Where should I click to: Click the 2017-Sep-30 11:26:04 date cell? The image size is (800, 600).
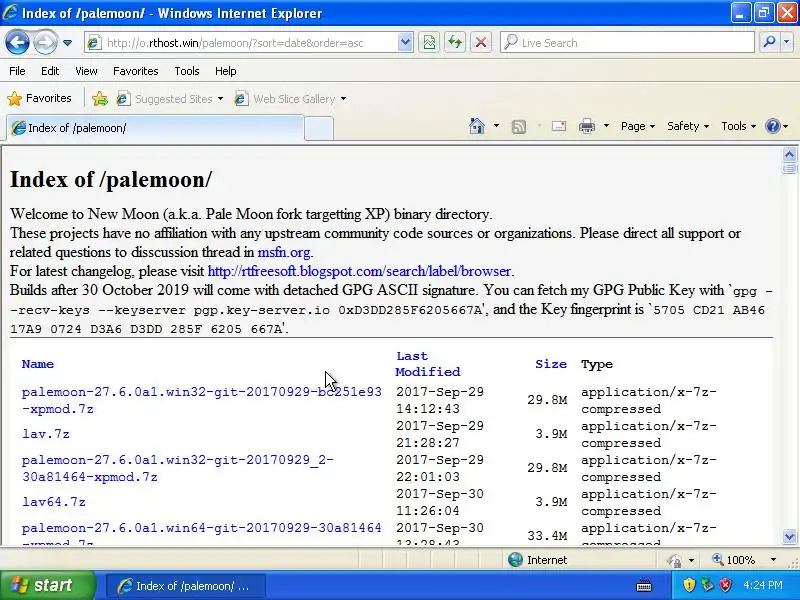(x=440, y=502)
